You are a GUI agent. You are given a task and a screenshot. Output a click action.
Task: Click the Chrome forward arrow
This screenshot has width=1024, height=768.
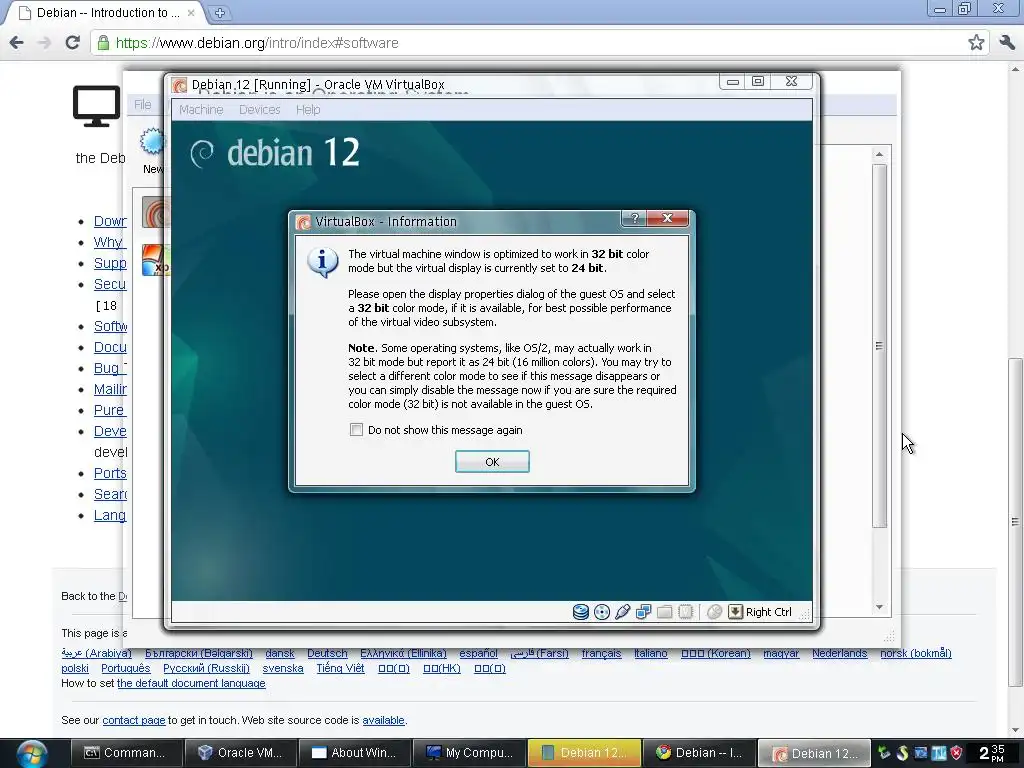[x=44, y=43]
